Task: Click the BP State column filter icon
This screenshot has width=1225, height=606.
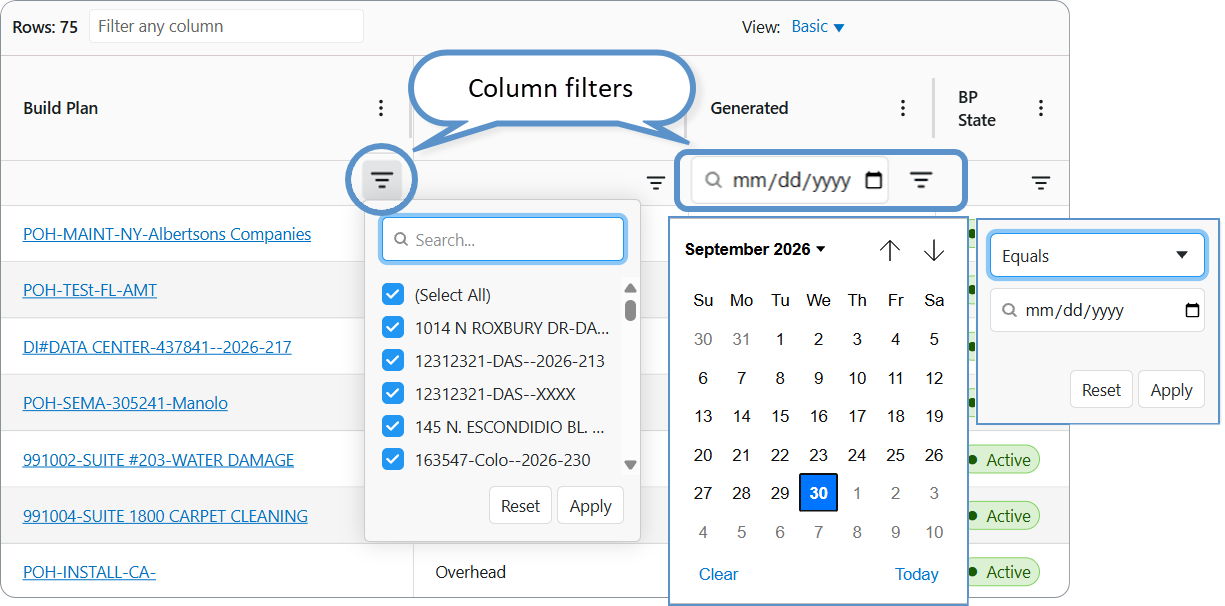Action: tap(1041, 183)
